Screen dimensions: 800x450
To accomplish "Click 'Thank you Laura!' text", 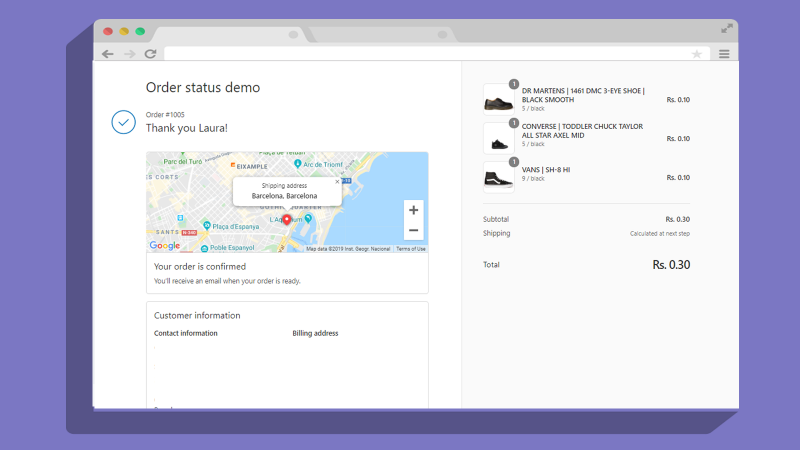I will [x=187, y=128].
